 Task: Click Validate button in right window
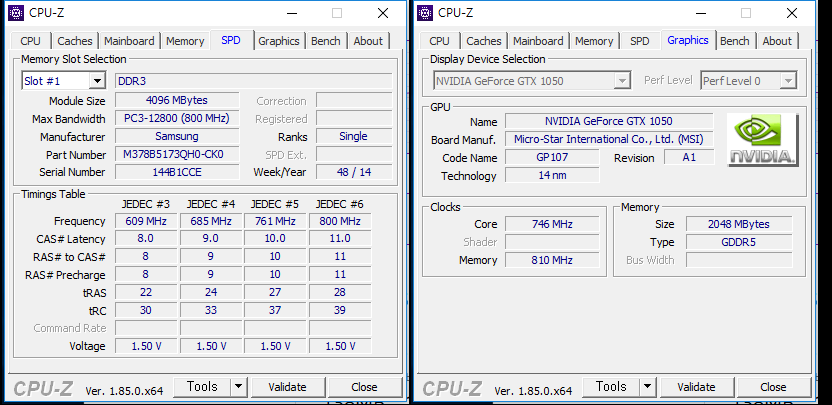click(696, 387)
